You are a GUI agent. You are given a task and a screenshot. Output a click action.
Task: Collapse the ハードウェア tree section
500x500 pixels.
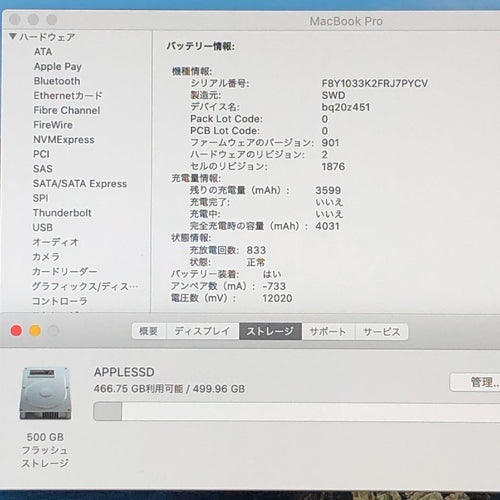click(13, 36)
